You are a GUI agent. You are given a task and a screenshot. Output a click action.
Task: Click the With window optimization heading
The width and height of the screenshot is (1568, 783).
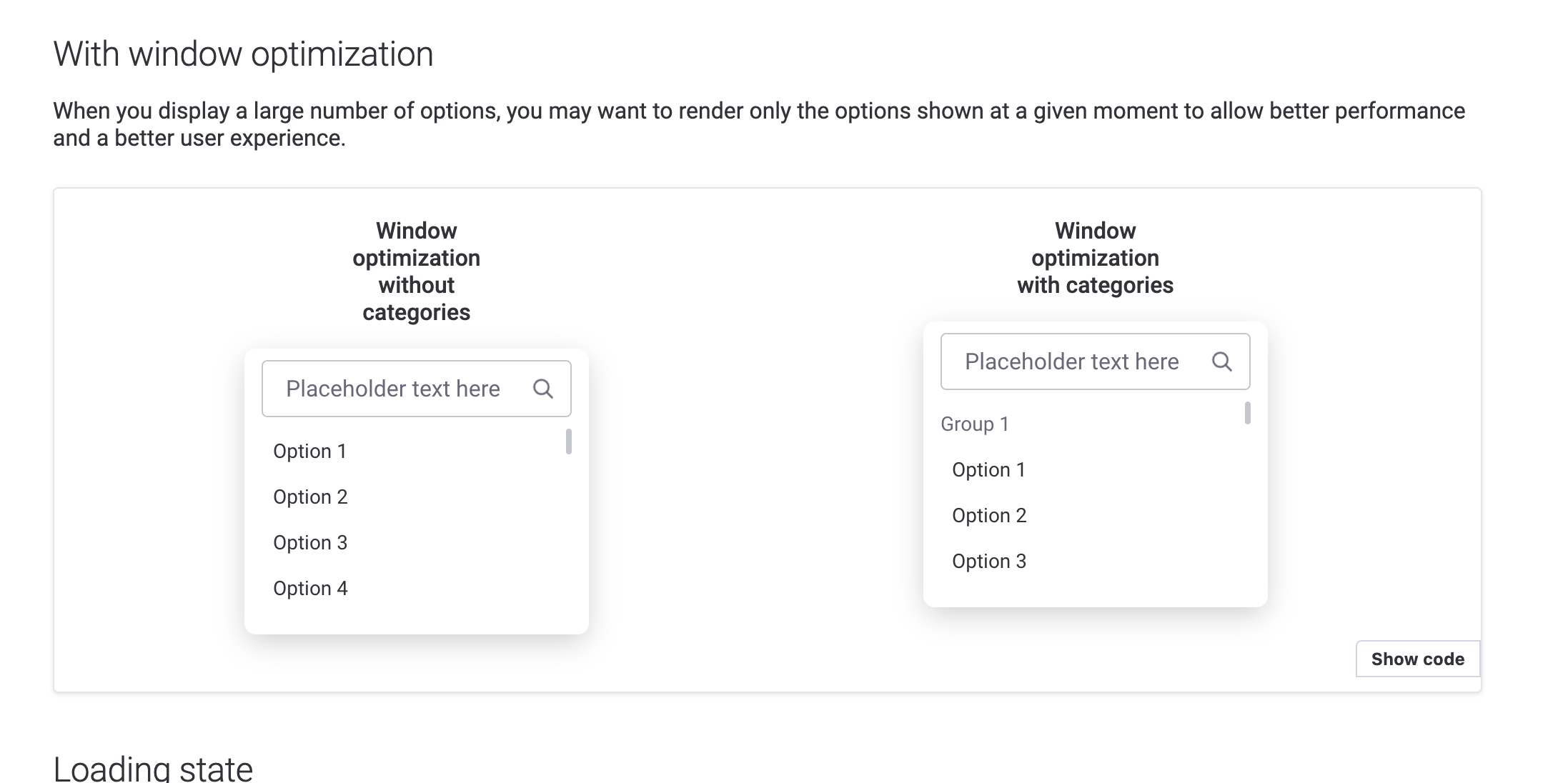[x=243, y=54]
